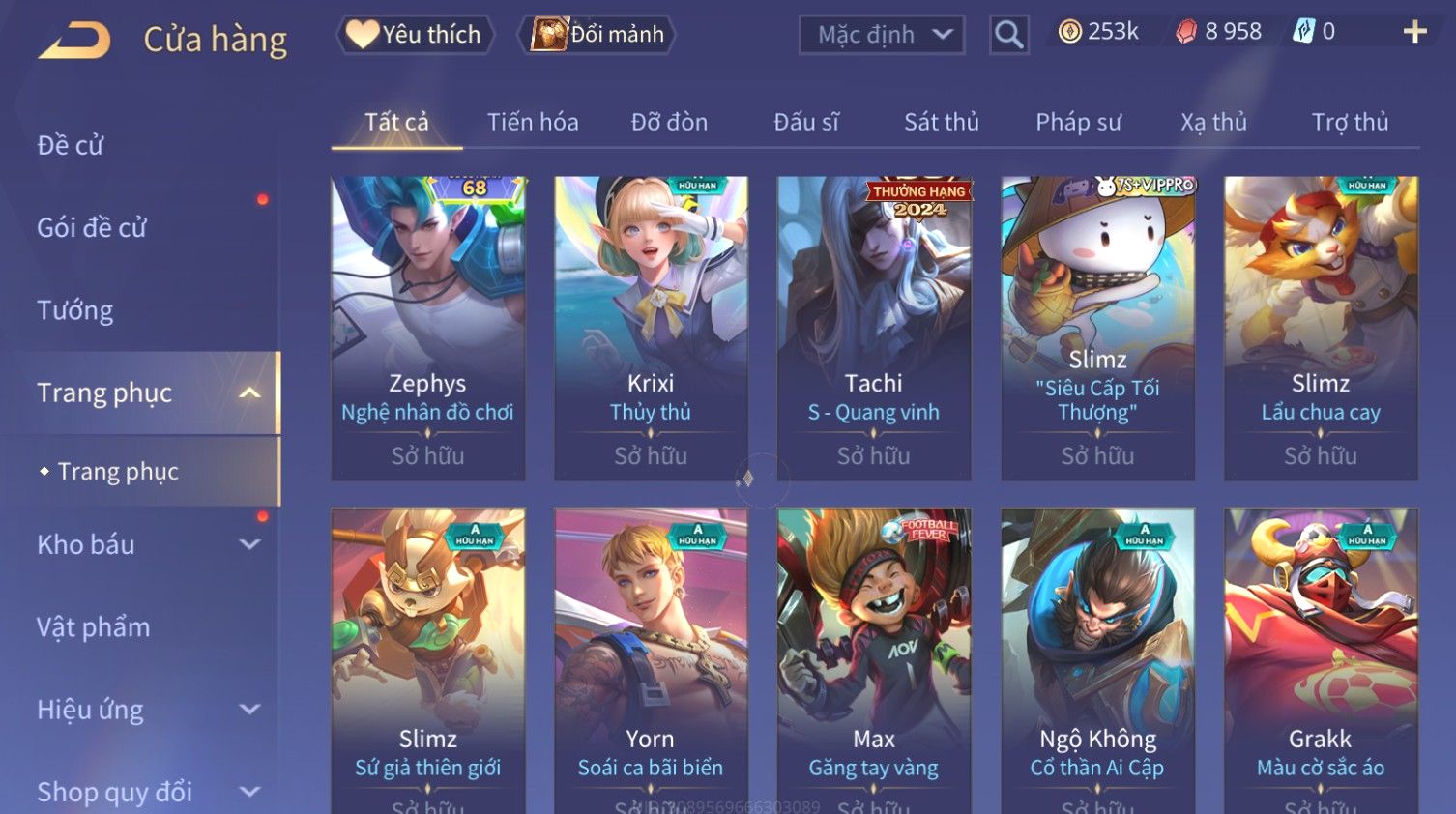Go back using the golden arrow icon

(74, 40)
